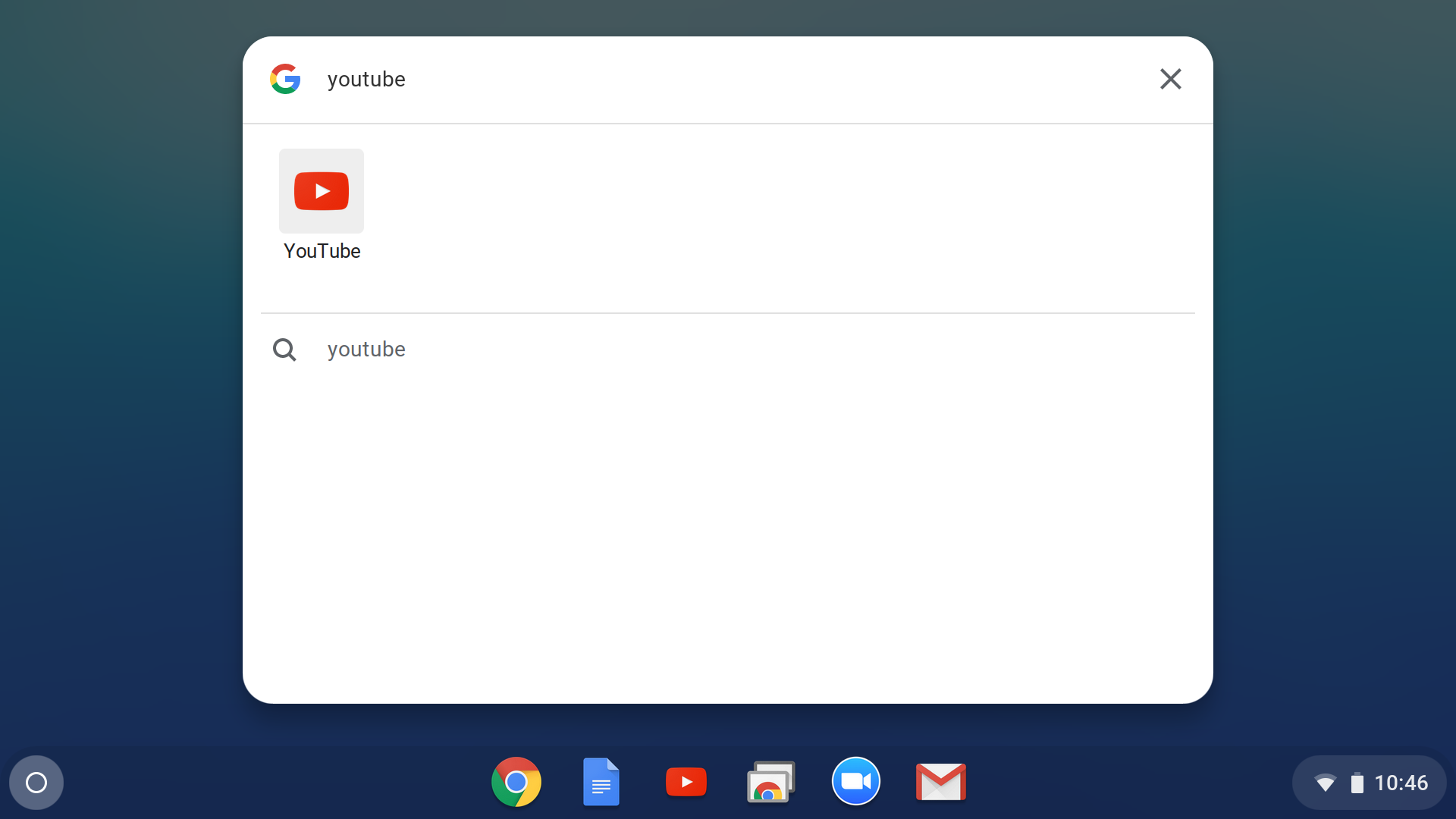Viewport: 1456px width, 819px height.
Task: Open the launcher circle button
Action: pos(36,783)
